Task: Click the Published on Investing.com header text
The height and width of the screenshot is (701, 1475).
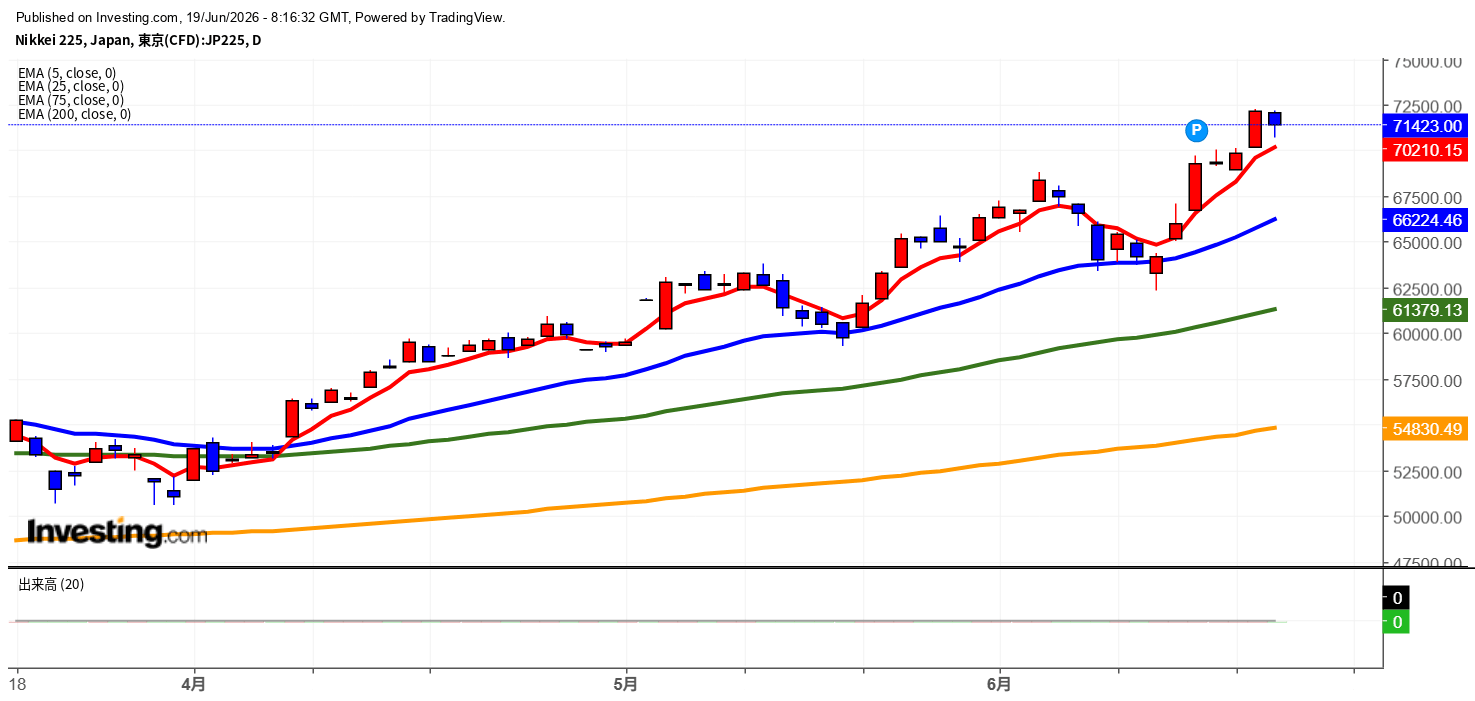Action: [261, 17]
